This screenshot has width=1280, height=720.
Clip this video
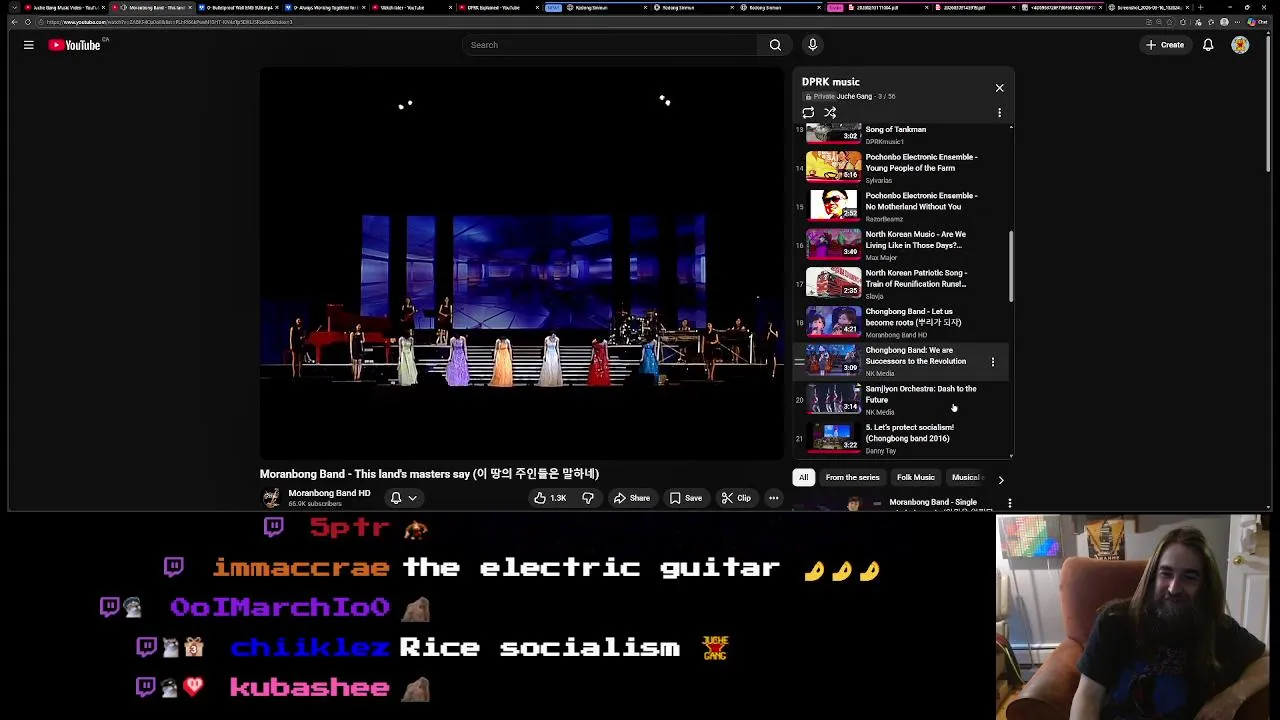736,498
